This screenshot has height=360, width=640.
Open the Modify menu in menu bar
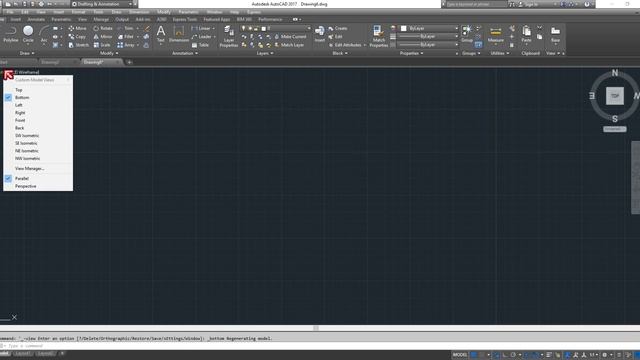[164, 12]
